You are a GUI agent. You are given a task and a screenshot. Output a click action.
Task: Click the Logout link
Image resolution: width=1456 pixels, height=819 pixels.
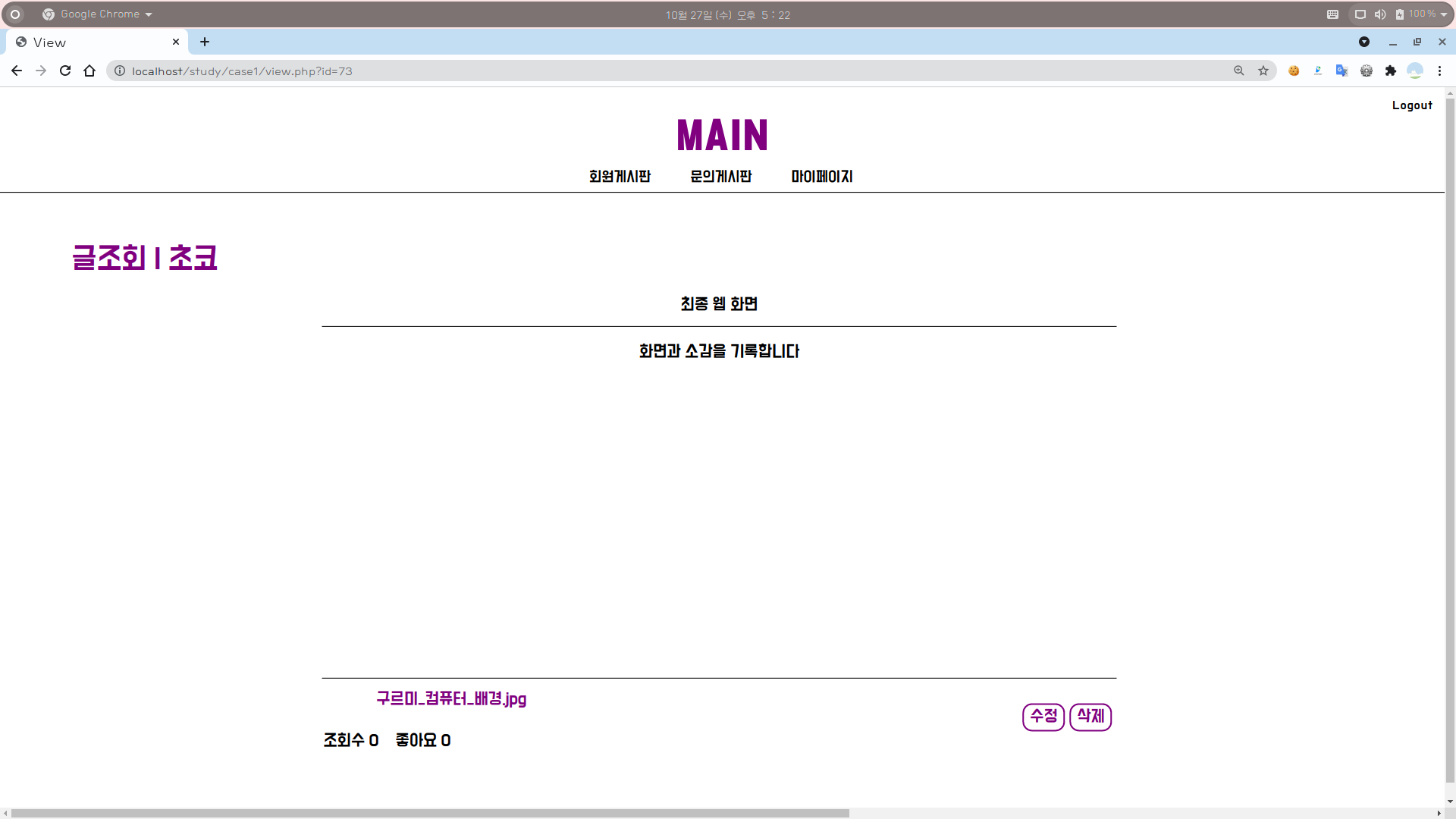pos(1411,105)
